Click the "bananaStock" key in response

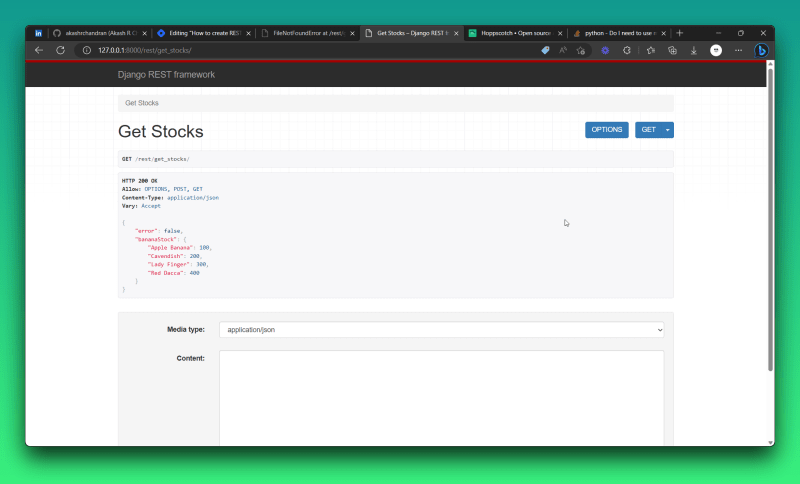coord(156,239)
